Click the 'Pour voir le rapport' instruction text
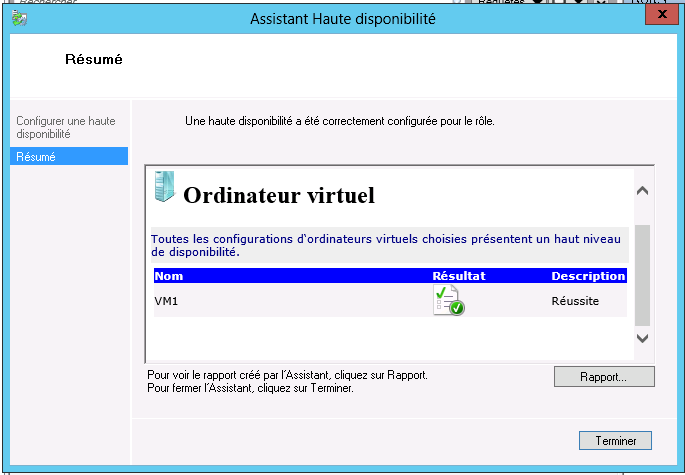685x475 pixels. point(287,375)
